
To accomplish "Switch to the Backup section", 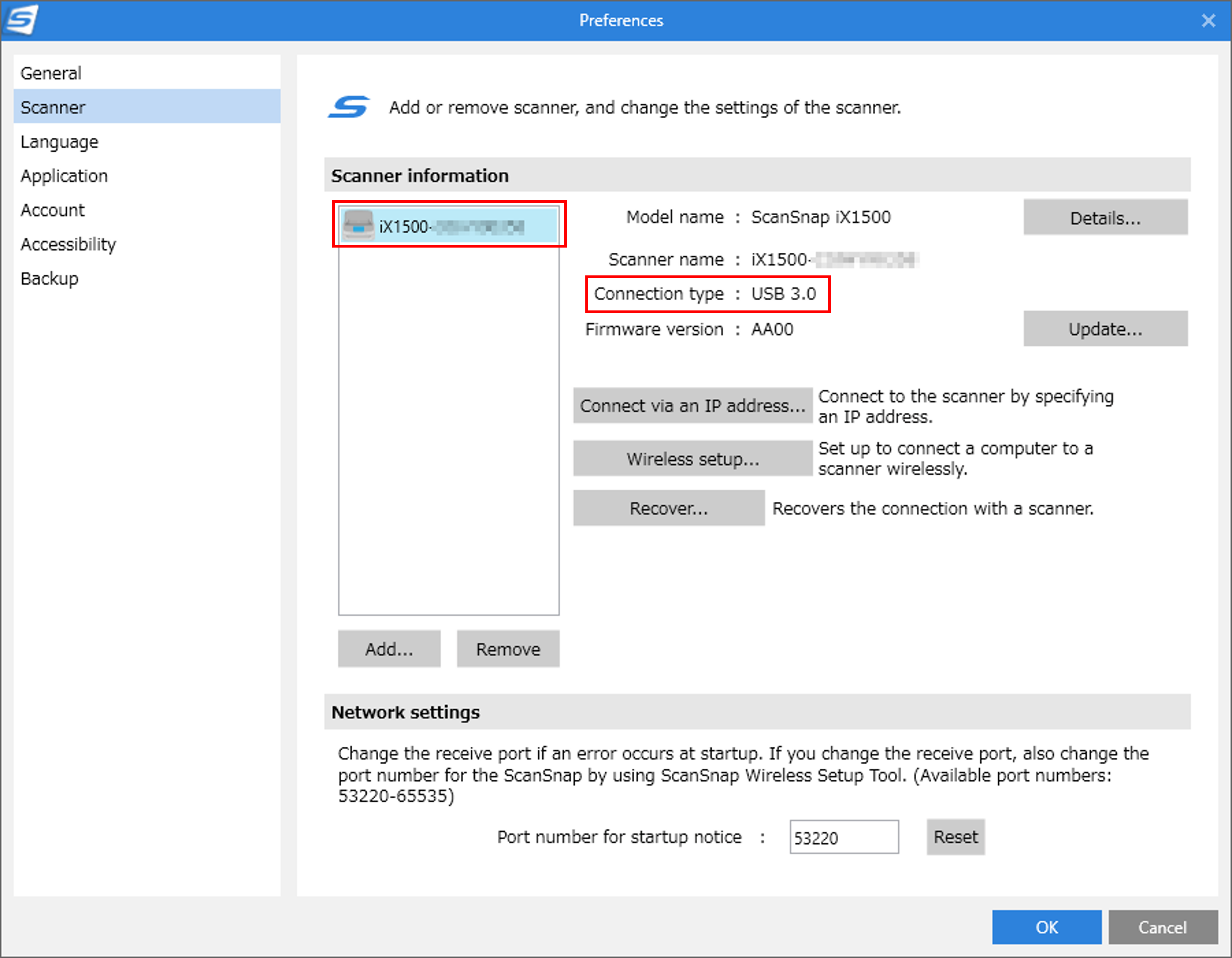I will (49, 279).
